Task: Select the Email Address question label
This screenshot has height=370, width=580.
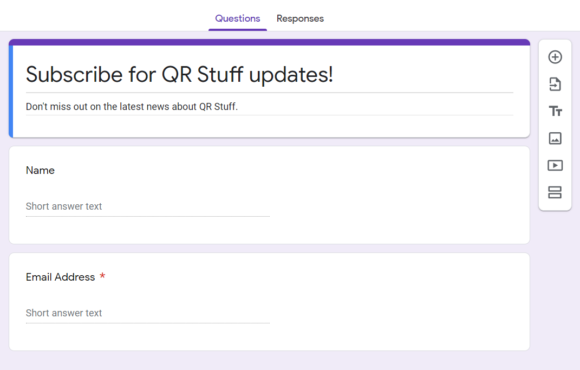Action: [60, 277]
